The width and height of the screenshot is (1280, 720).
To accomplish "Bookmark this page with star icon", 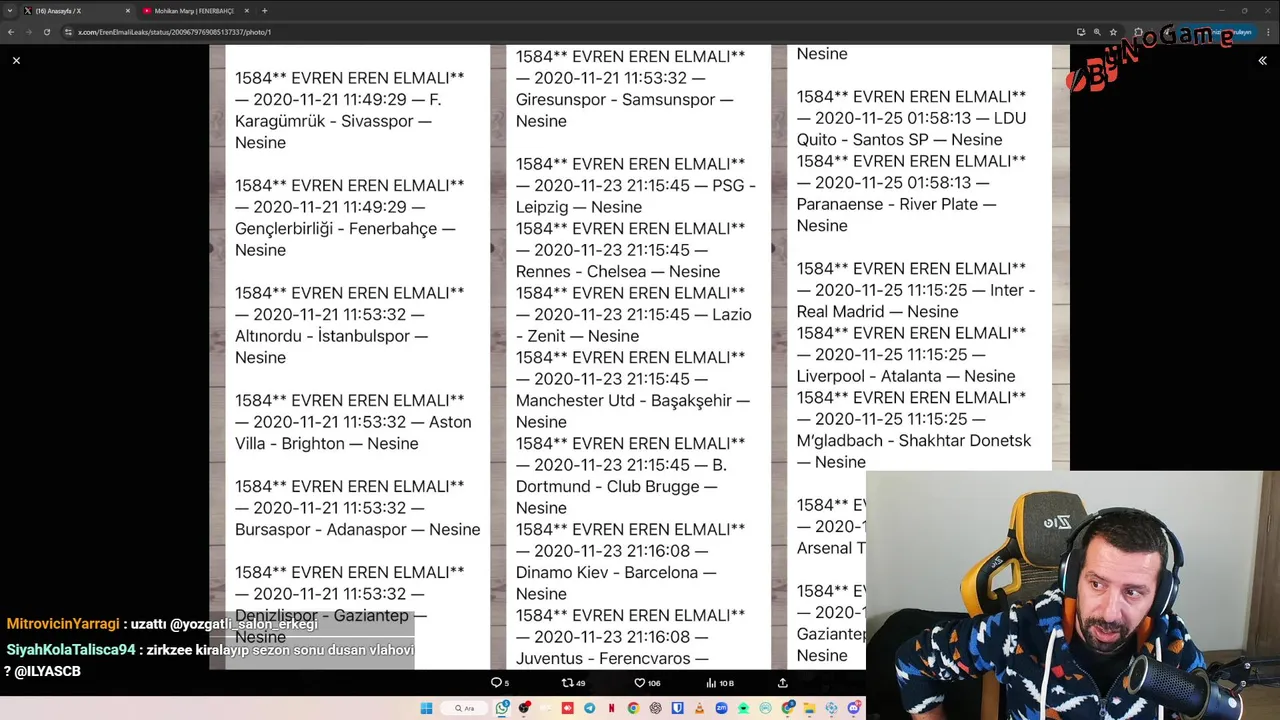I will click(1113, 32).
